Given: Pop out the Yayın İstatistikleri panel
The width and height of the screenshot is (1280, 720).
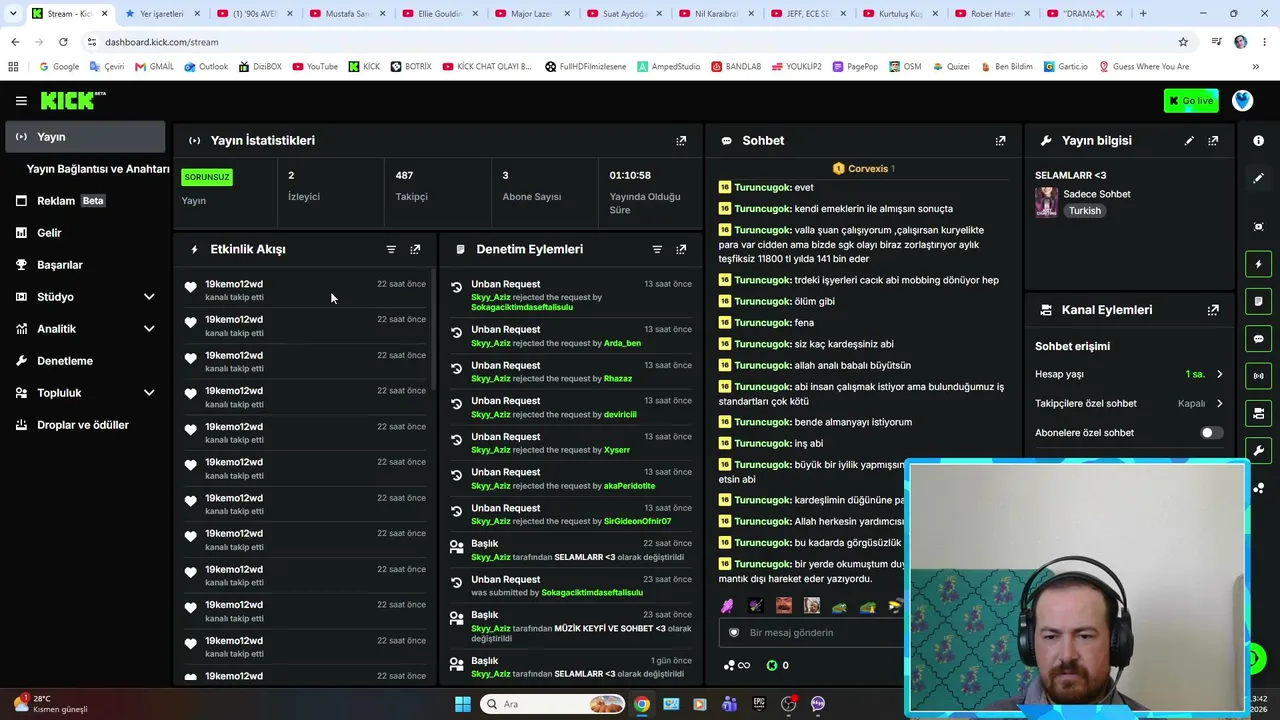Looking at the screenshot, I should [681, 141].
